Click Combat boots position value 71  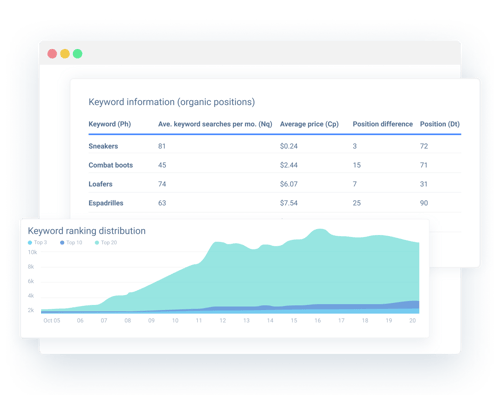click(x=424, y=165)
